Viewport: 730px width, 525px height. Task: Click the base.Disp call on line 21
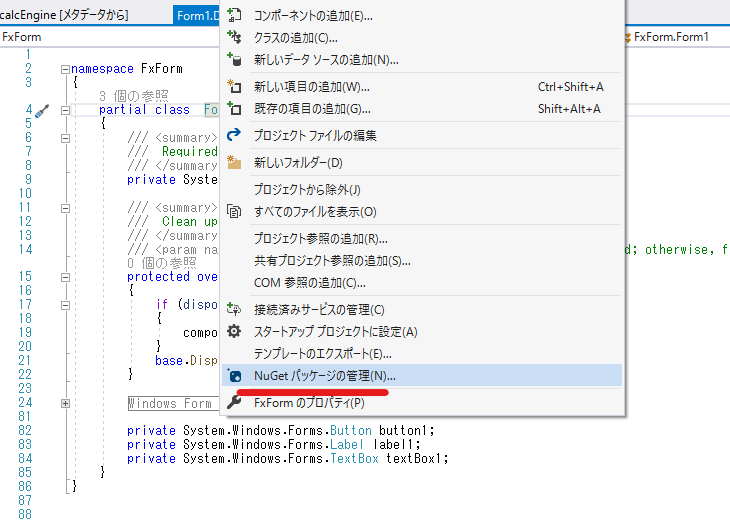pyautogui.click(x=186, y=361)
